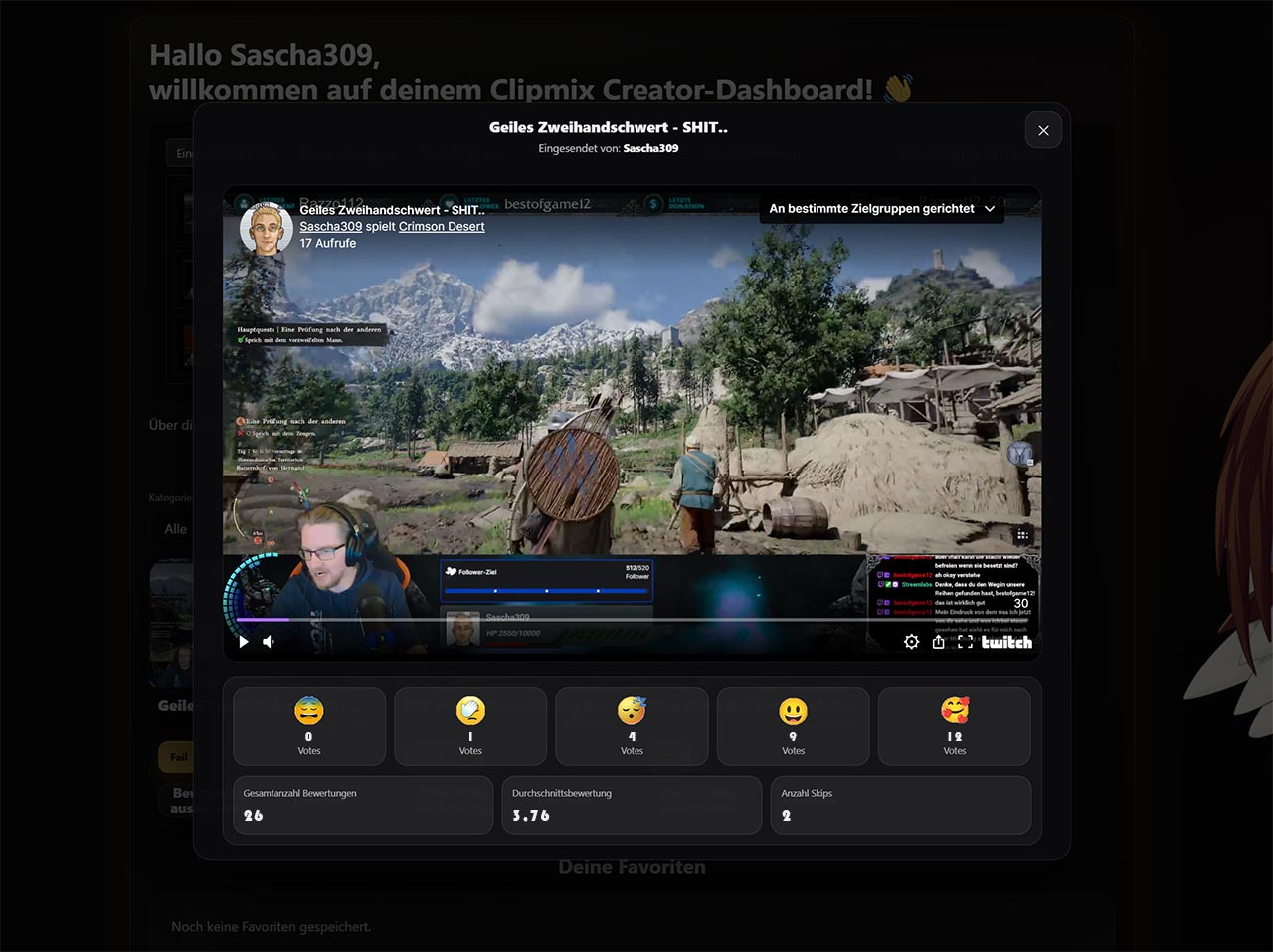
Task: Click the average rating value 3.76
Action: pyautogui.click(x=531, y=816)
